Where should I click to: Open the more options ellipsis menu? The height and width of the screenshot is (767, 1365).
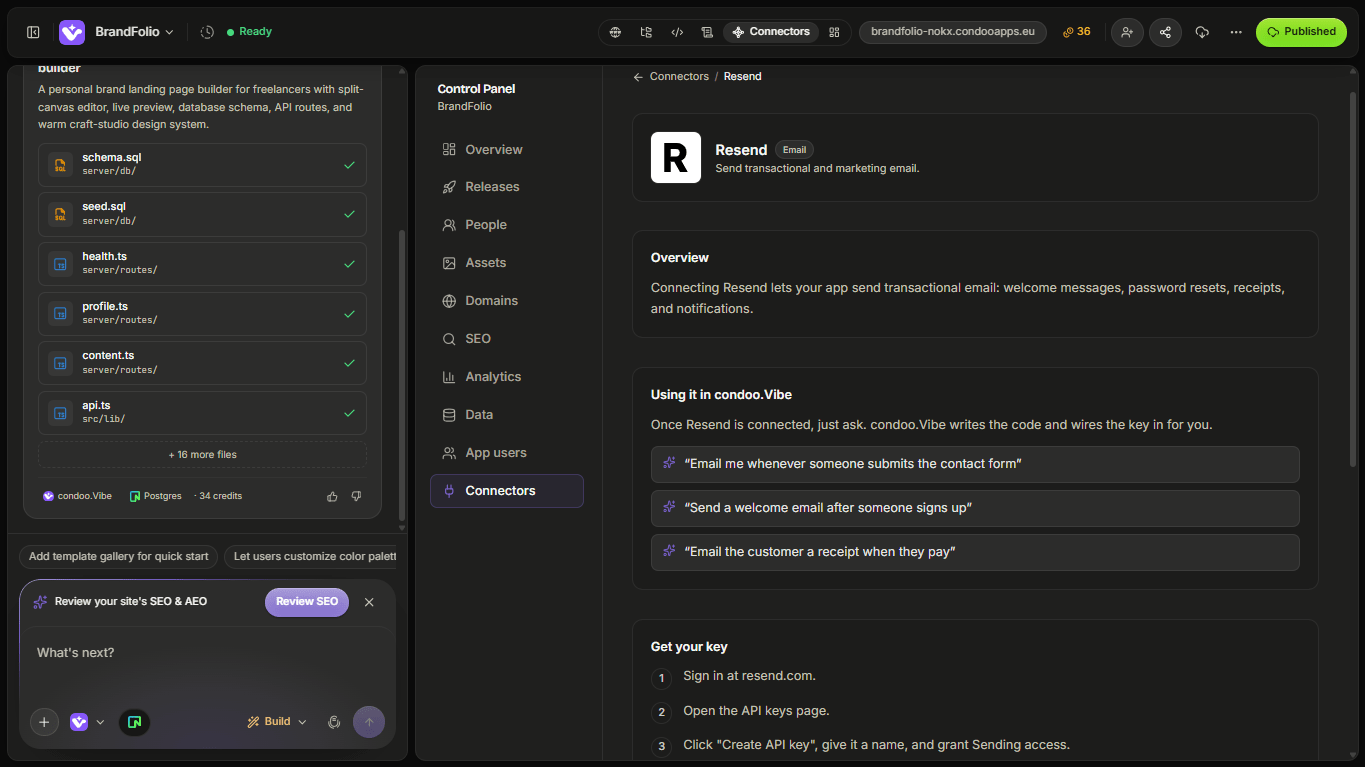[x=1236, y=32]
